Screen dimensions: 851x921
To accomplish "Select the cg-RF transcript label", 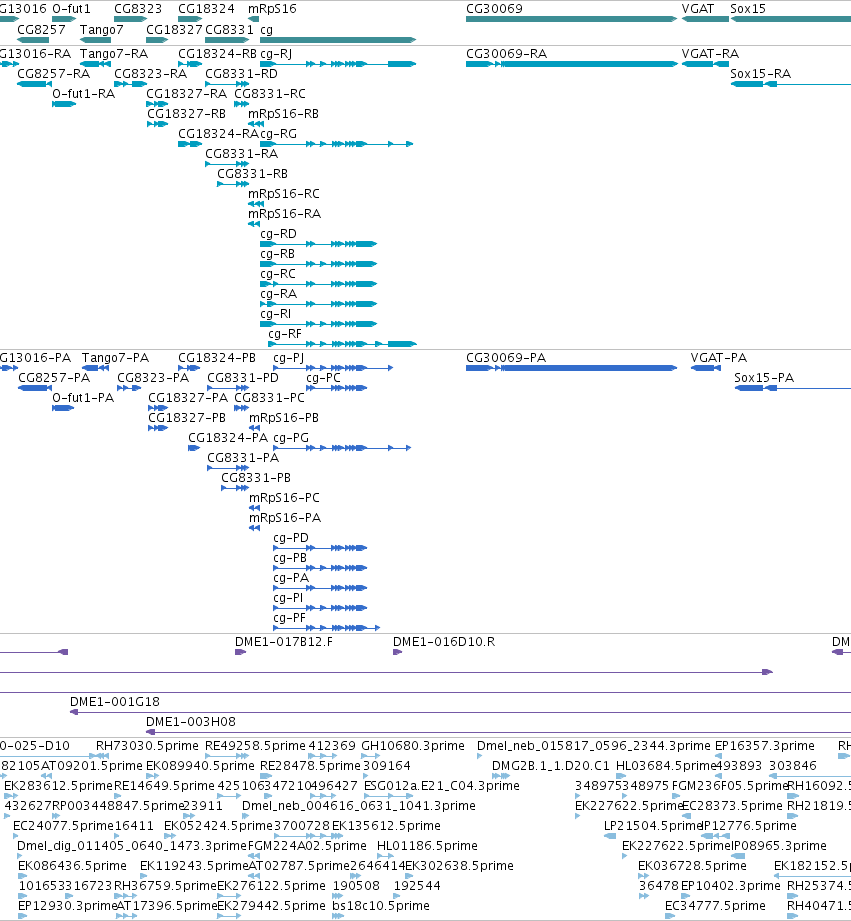I will click(x=285, y=334).
